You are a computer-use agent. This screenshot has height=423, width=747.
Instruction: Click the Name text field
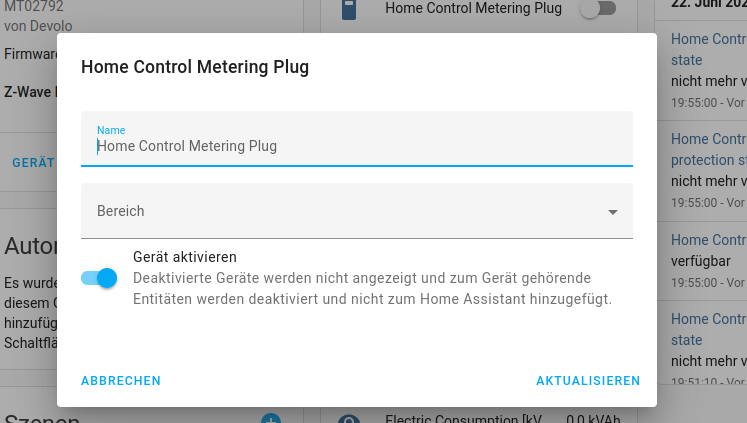[x=356, y=146]
